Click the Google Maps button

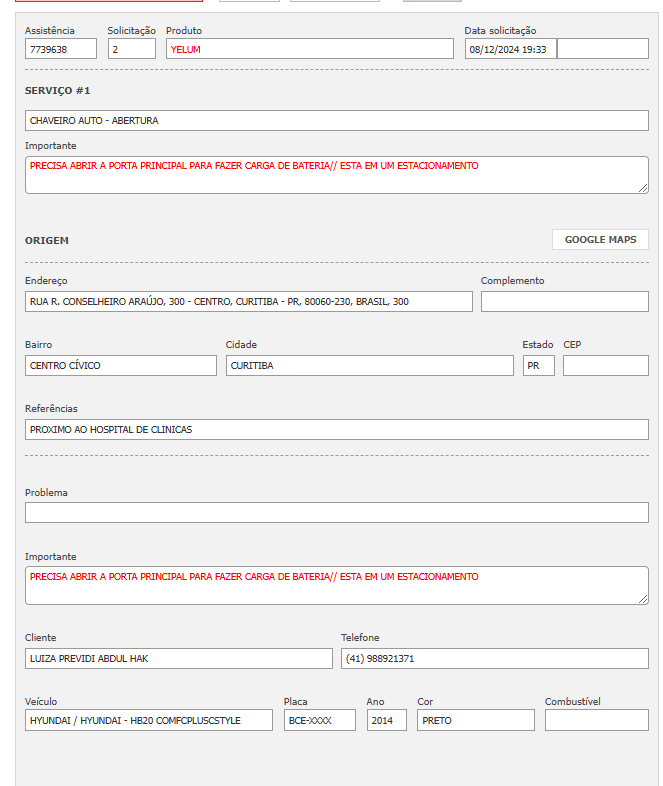[x=600, y=240]
